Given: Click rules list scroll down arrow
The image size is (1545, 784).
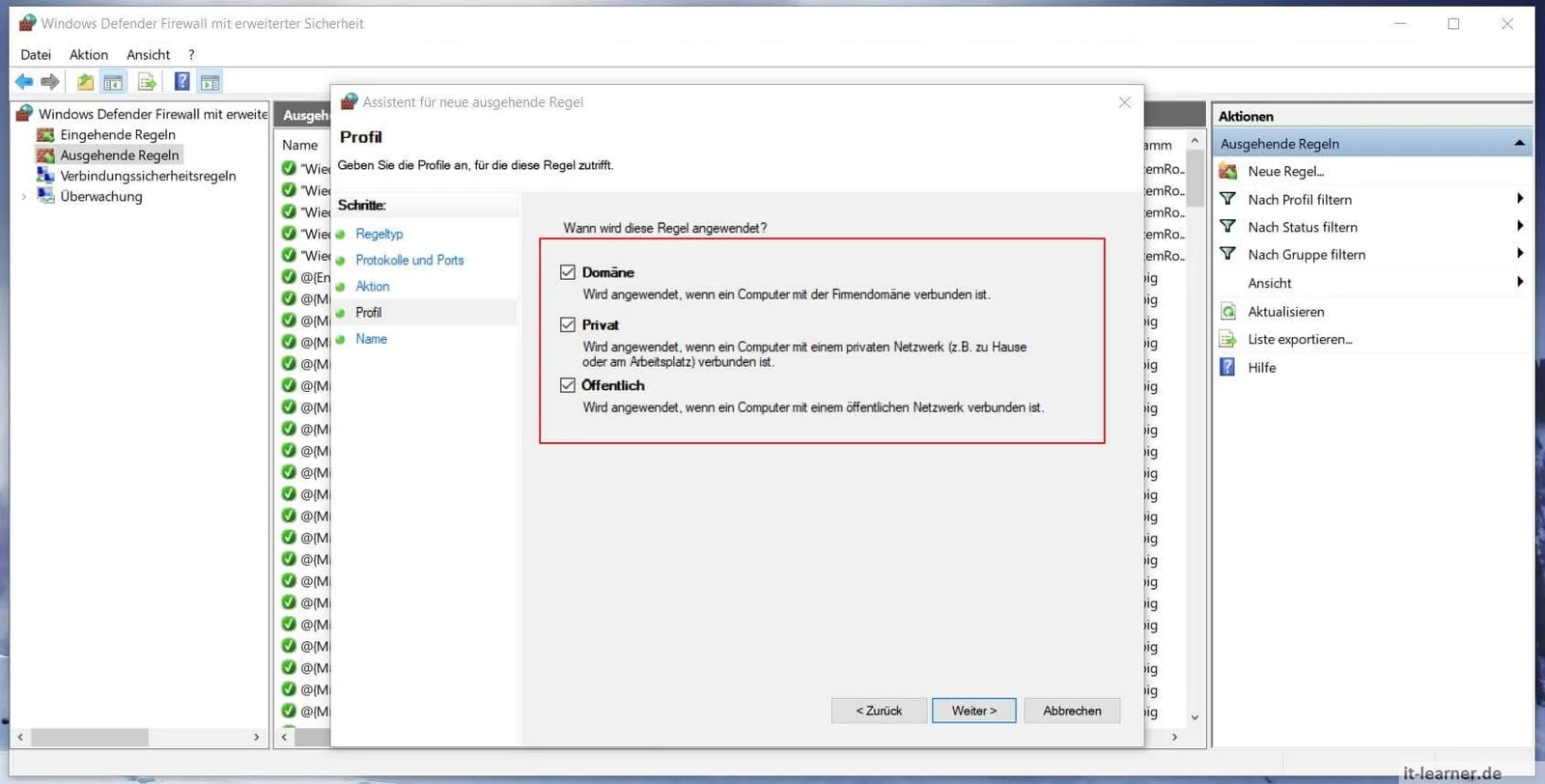Looking at the screenshot, I should pos(1194,717).
